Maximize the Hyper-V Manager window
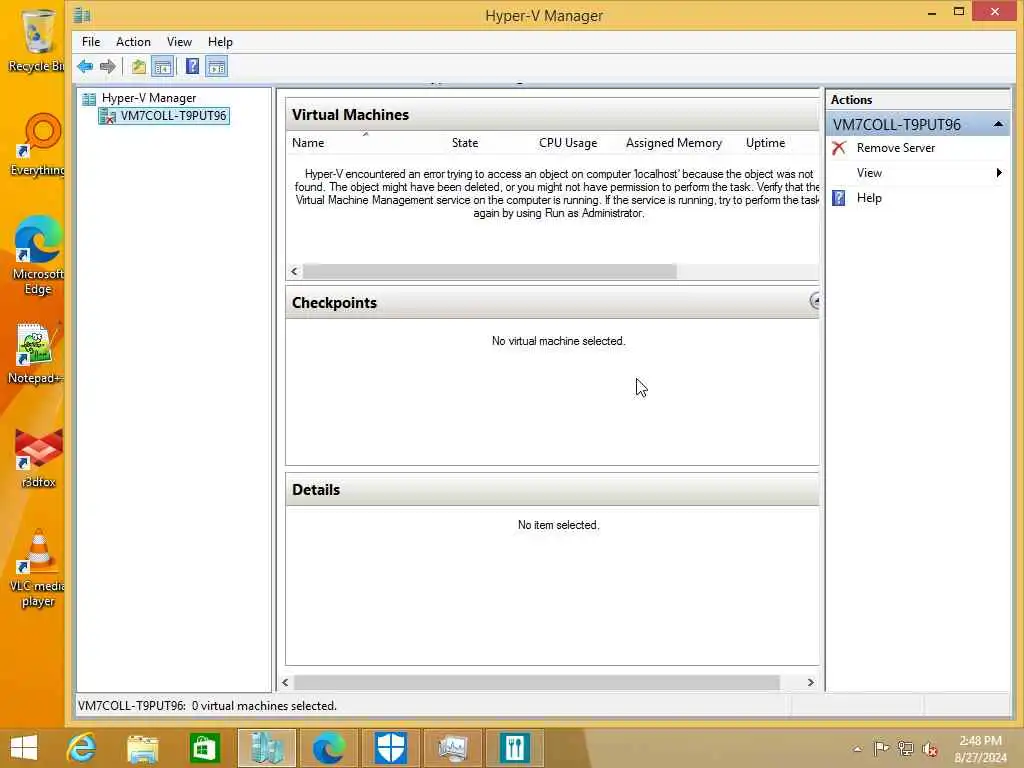The height and width of the screenshot is (768, 1024). [959, 11]
